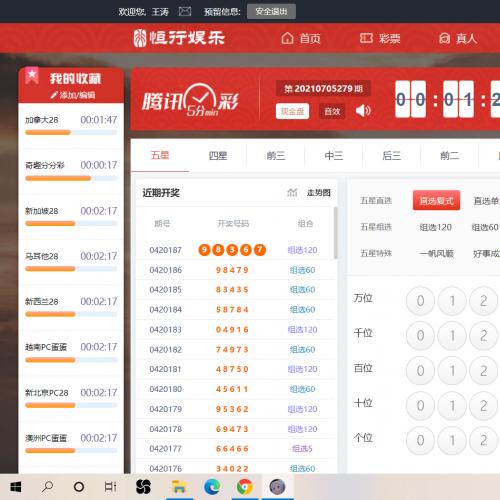Open the 彩票 ticket icon

tap(366, 38)
